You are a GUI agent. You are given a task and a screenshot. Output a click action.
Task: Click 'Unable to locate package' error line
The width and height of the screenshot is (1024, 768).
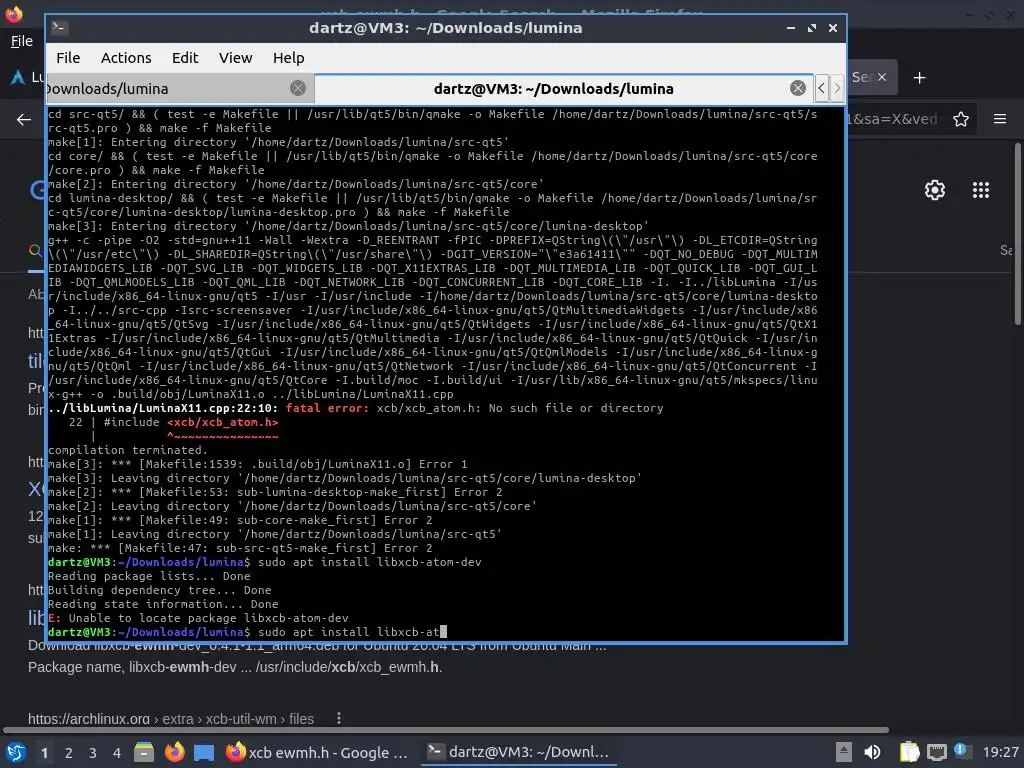click(199, 618)
